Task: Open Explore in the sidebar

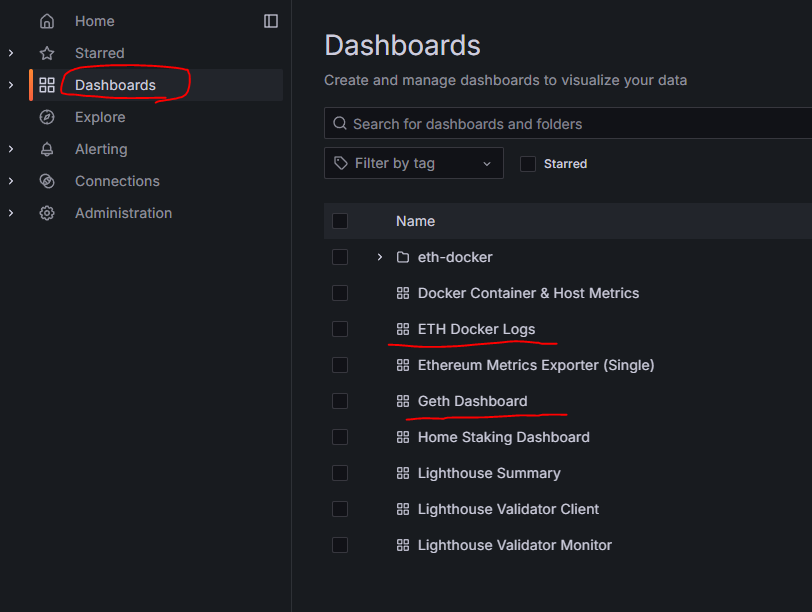Action: point(100,117)
